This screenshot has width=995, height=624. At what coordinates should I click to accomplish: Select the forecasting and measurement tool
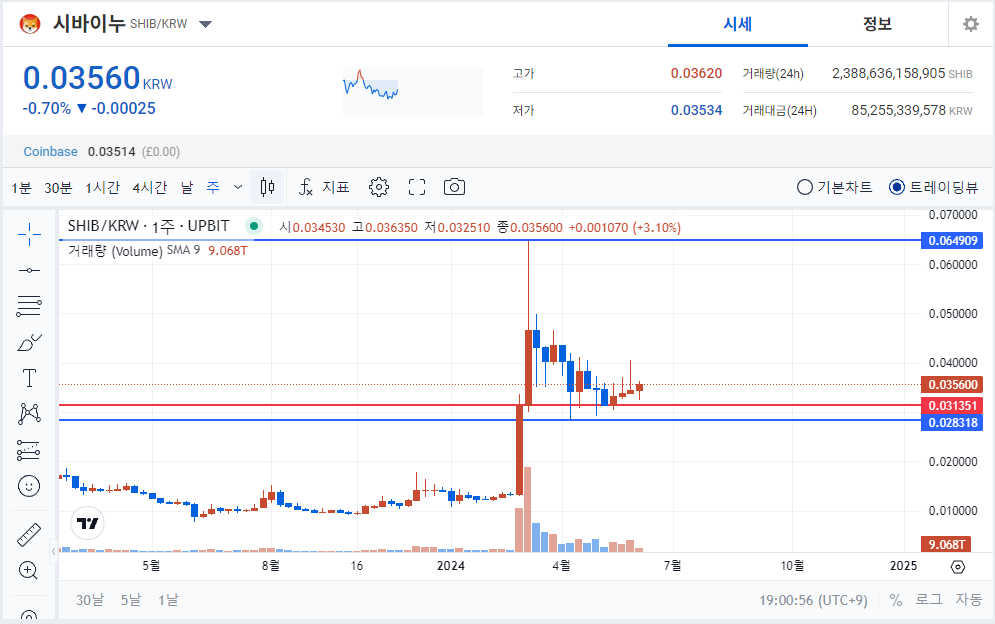(29, 450)
